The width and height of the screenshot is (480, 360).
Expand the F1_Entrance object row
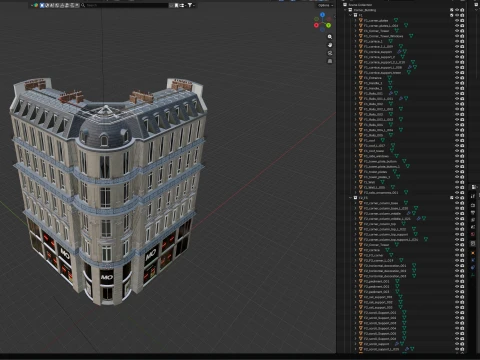point(355,78)
